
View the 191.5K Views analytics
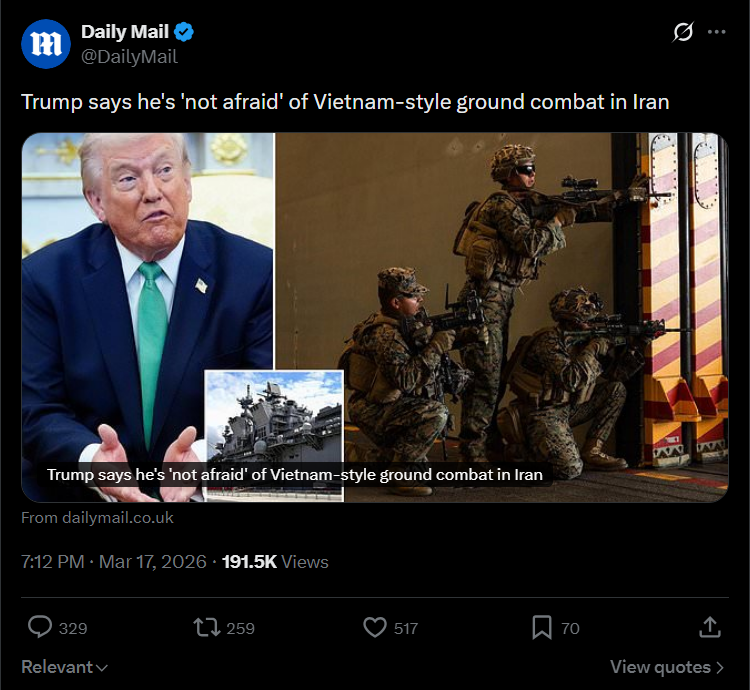point(275,562)
